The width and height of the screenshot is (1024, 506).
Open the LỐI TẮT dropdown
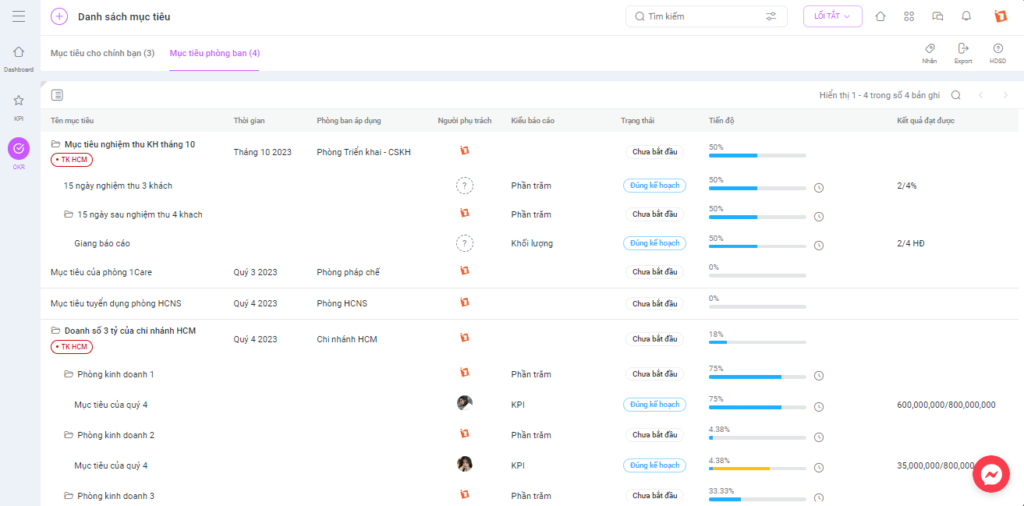point(833,16)
